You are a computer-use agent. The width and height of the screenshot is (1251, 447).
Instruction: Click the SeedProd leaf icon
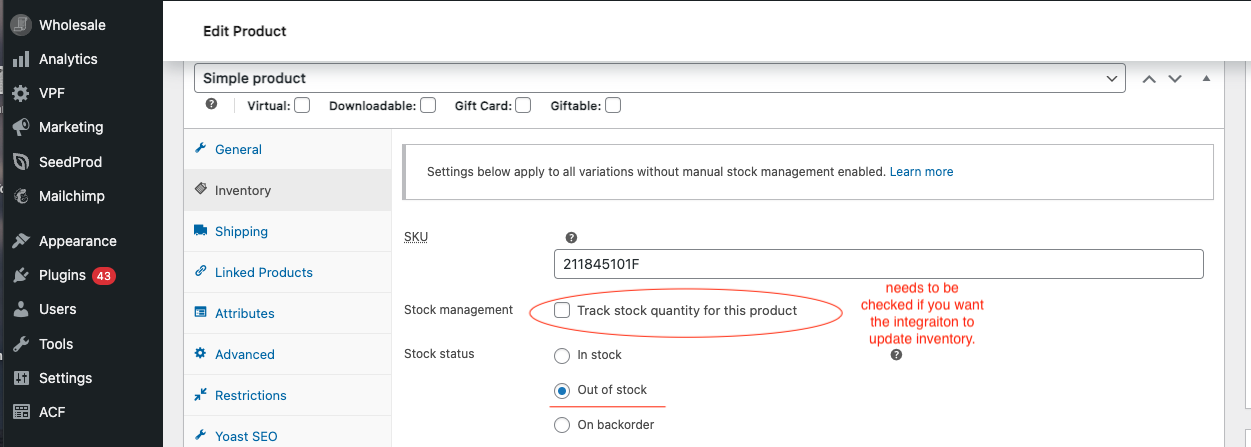[x=21, y=162]
